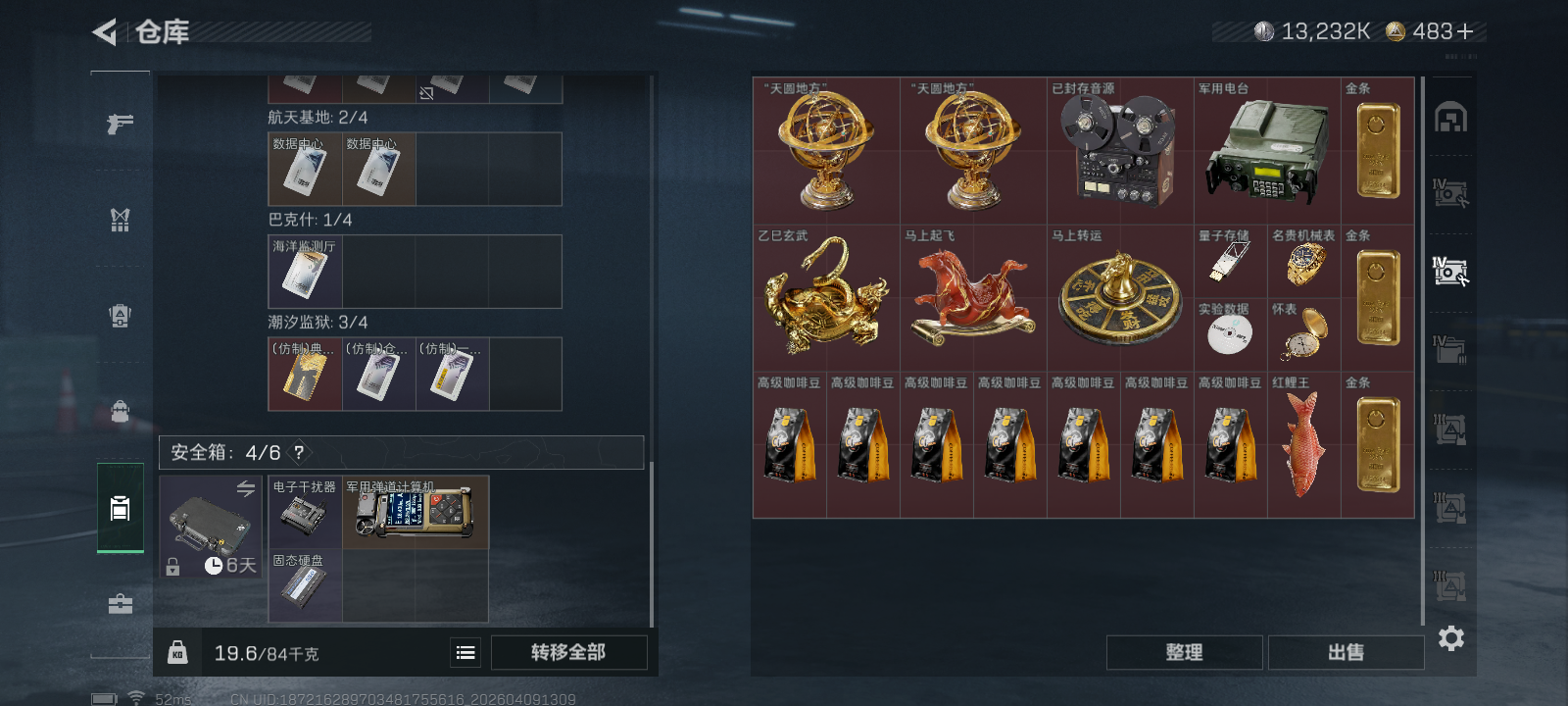
Task: Click the 出售 sell button
Action: pos(1346,652)
